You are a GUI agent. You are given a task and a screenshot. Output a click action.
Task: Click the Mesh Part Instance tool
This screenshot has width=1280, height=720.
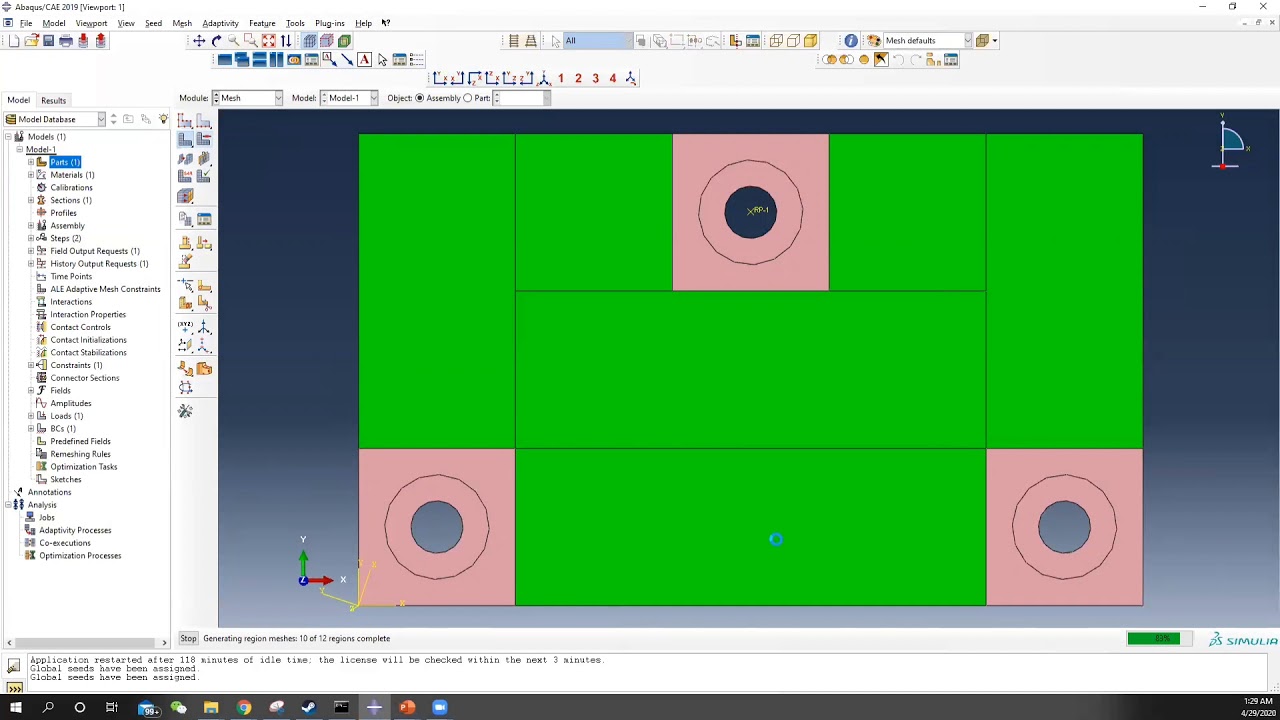pos(186,140)
